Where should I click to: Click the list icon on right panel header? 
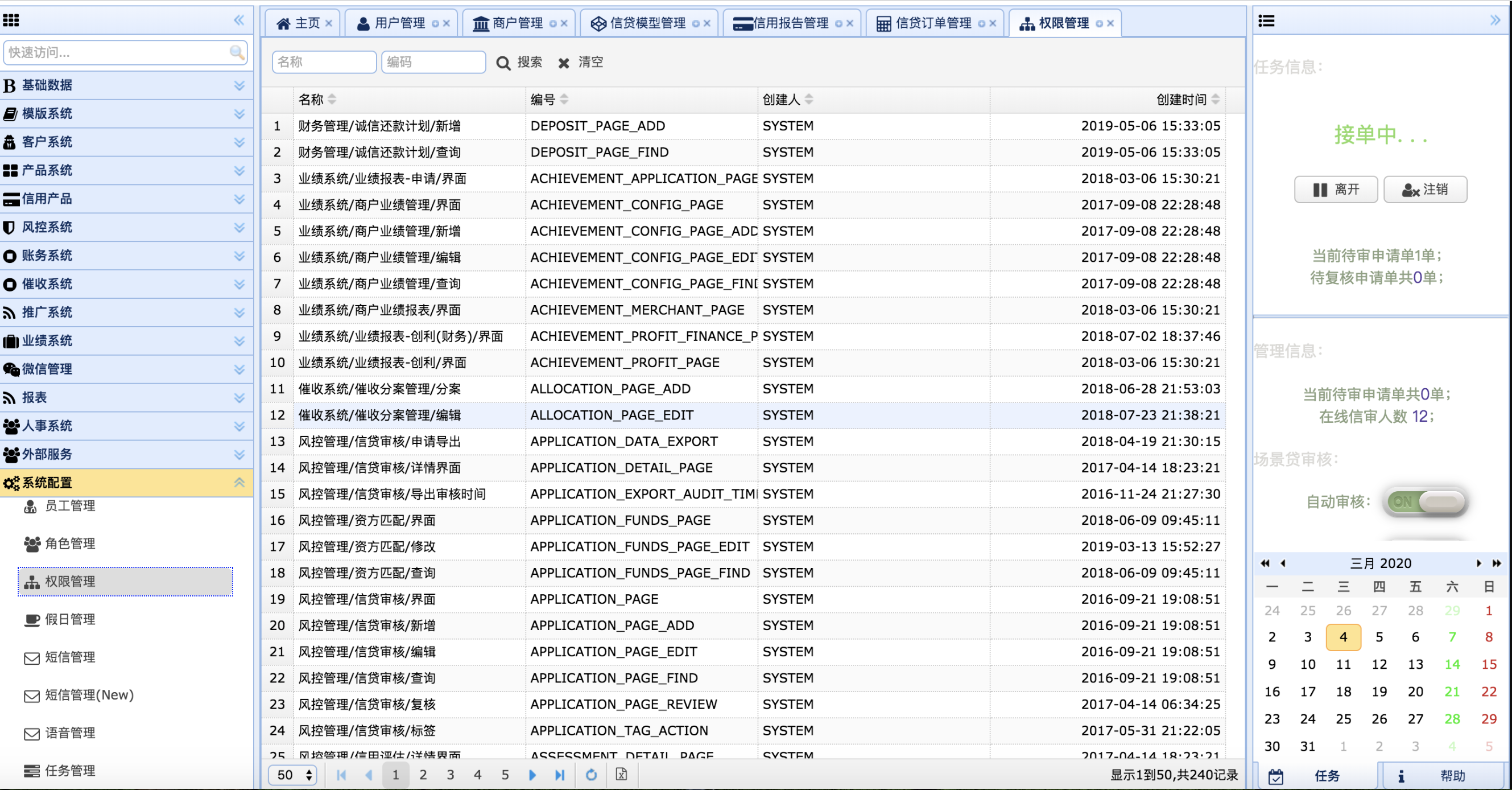tap(1266, 21)
